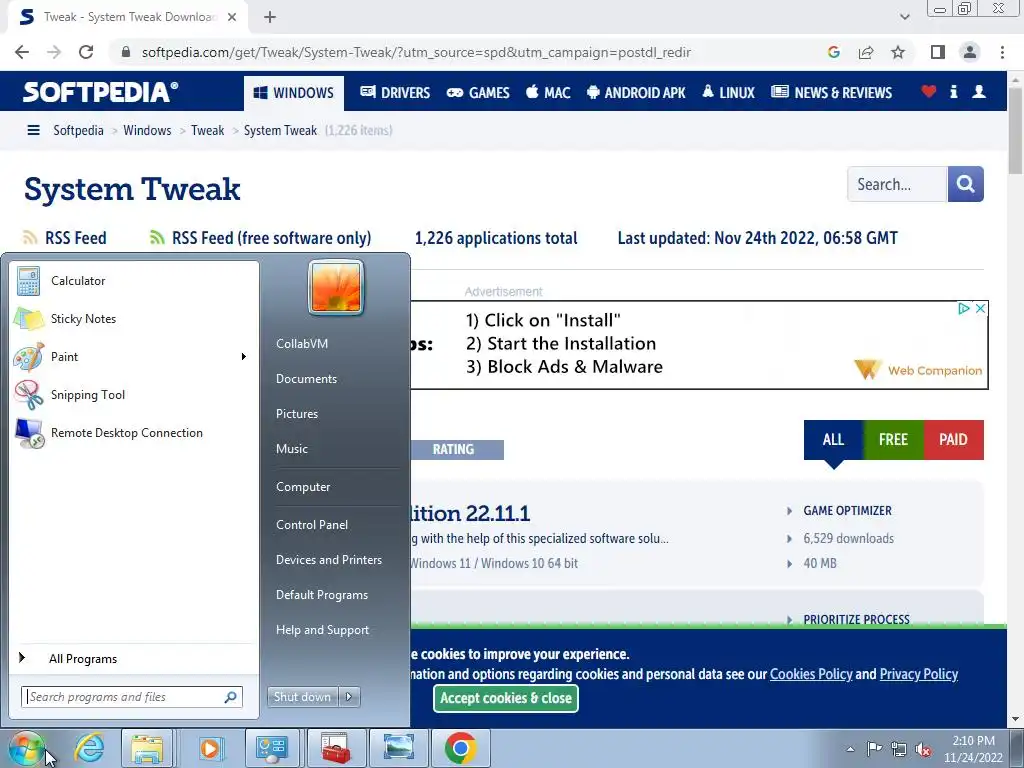Share this page icon in Chrome
This screenshot has height=768, width=1024.
866,52
